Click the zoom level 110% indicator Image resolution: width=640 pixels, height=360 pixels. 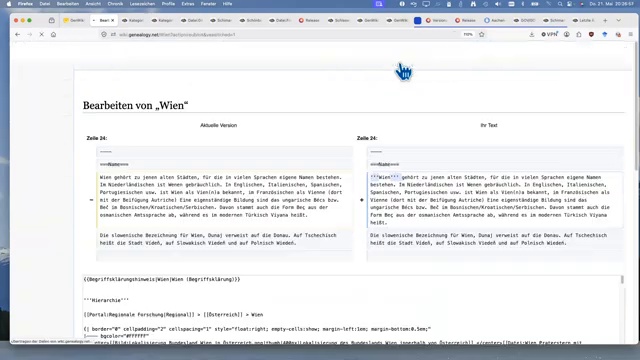468,35
